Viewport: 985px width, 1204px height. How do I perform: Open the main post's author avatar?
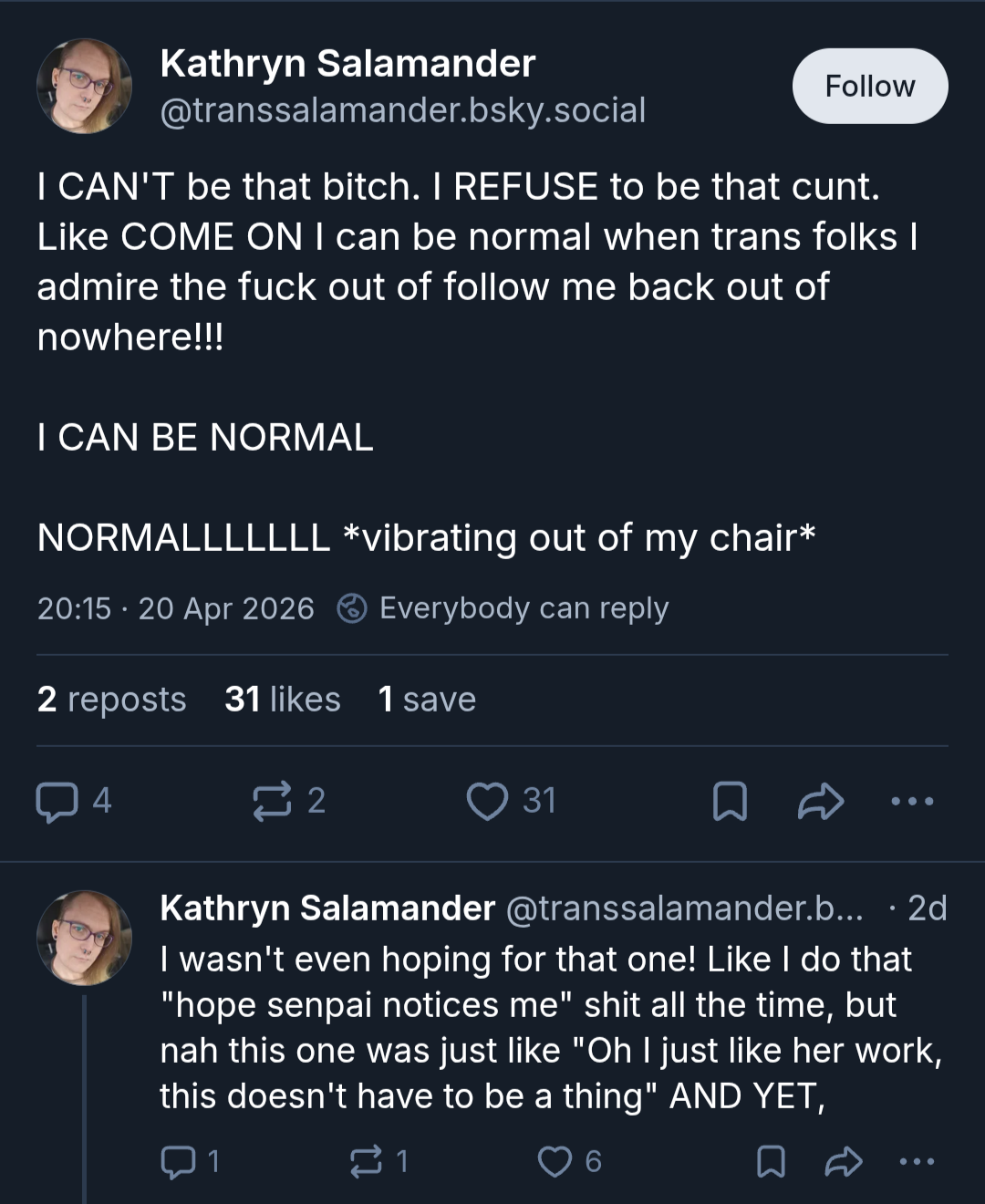(84, 86)
